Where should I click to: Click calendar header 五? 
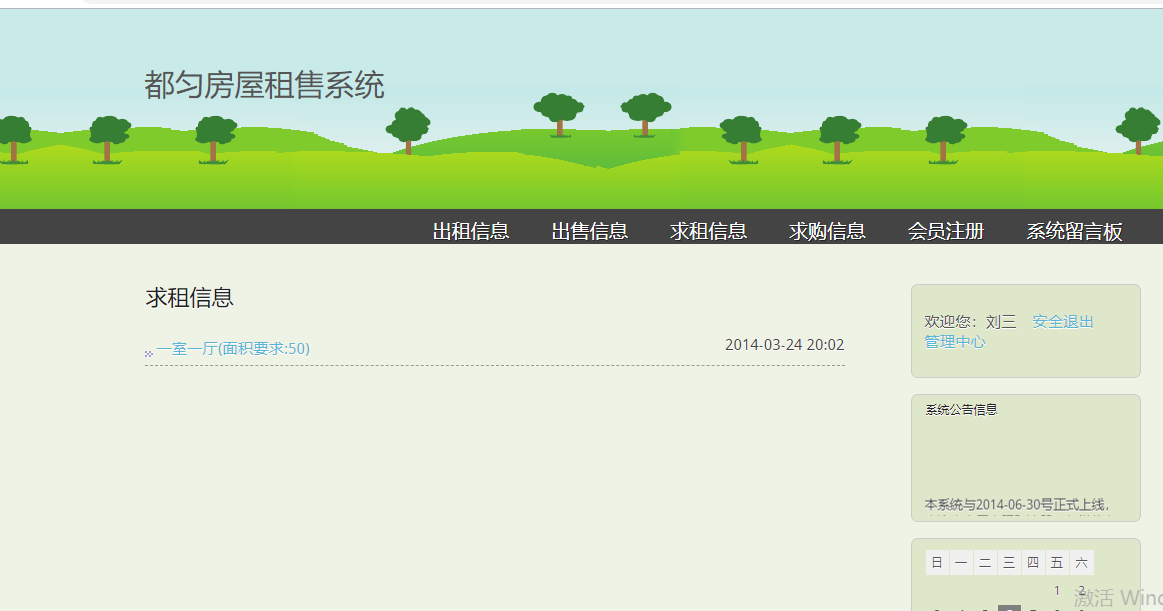click(x=1057, y=563)
